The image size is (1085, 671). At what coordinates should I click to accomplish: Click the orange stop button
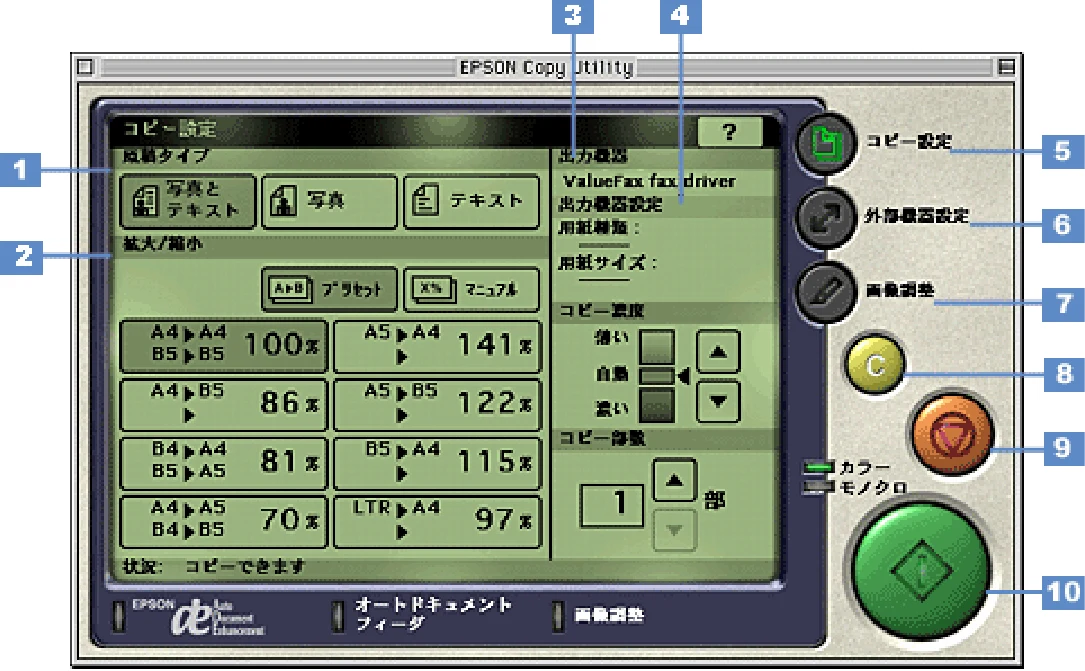pos(952,436)
